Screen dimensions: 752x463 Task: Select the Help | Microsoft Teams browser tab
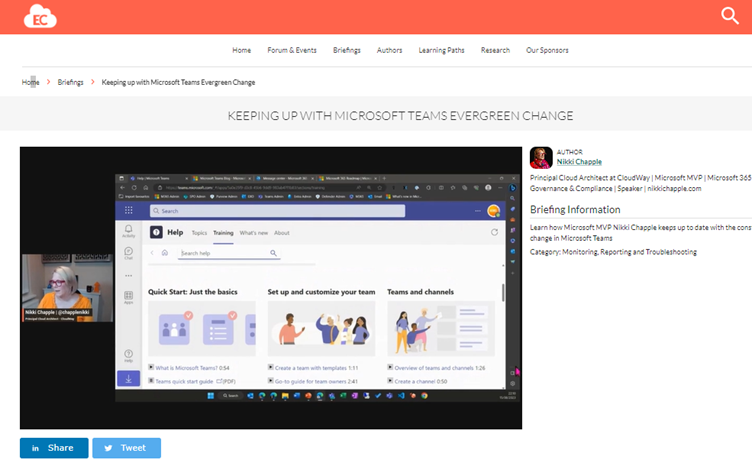pyautogui.click(x=157, y=178)
